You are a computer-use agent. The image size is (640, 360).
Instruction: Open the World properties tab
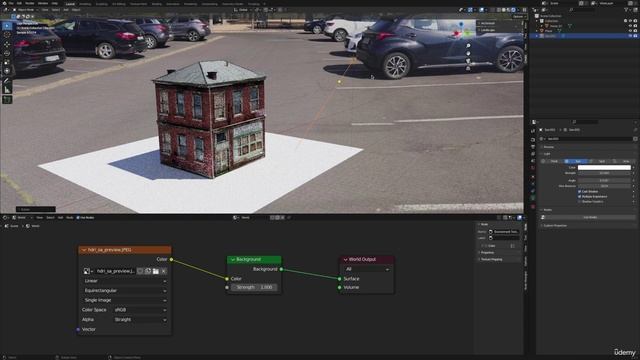coord(533,168)
